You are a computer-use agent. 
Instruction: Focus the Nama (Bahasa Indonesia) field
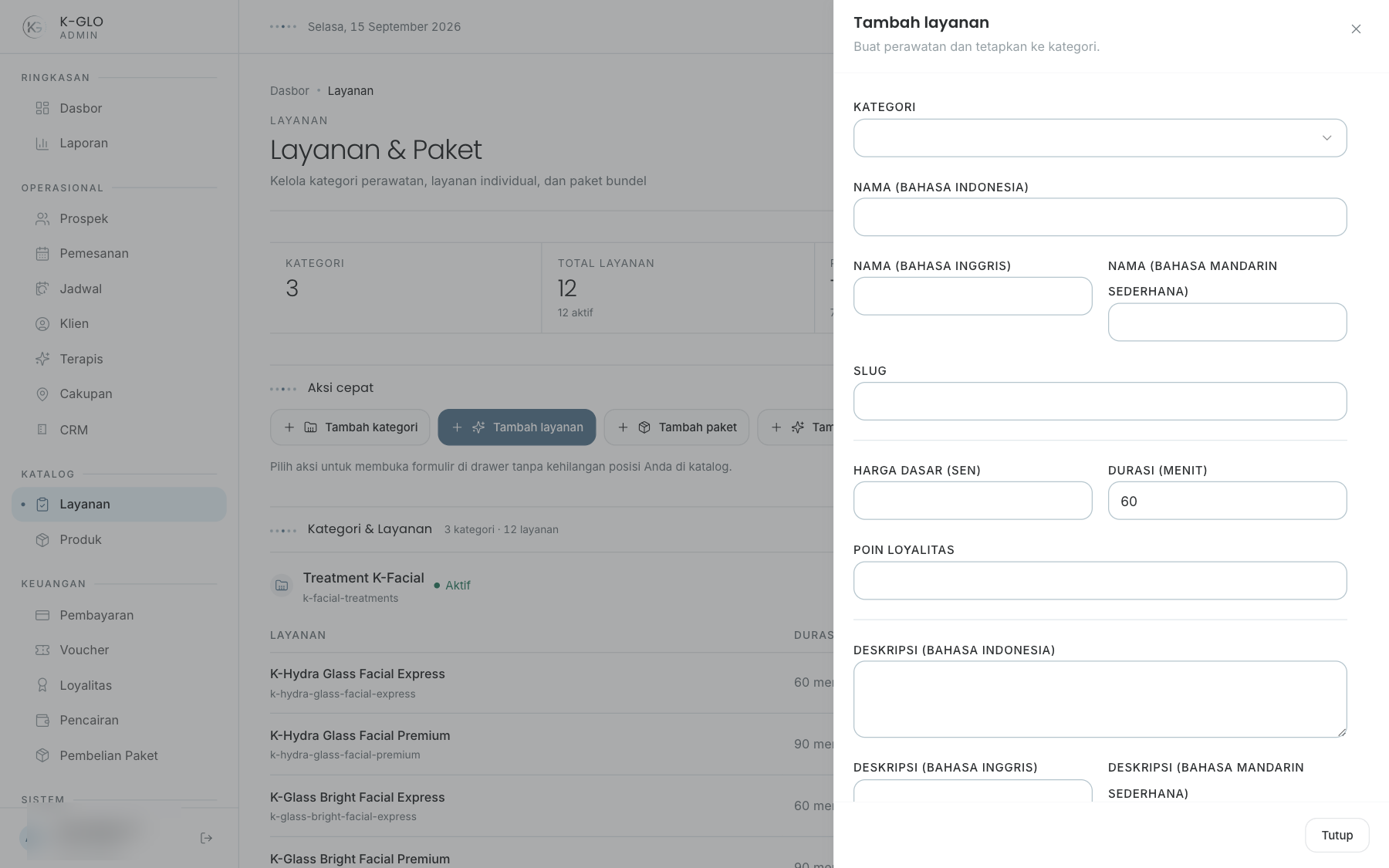click(1100, 217)
